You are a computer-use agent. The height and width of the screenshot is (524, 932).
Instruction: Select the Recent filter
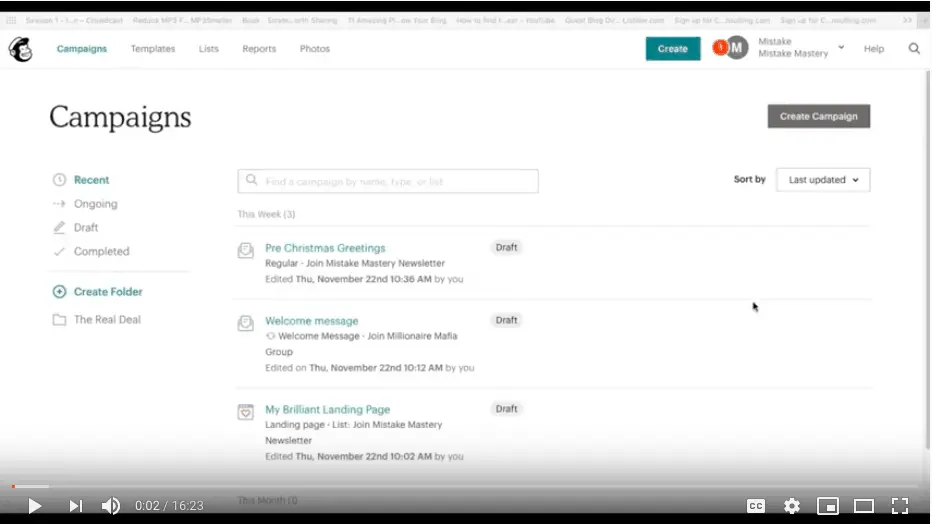92,180
